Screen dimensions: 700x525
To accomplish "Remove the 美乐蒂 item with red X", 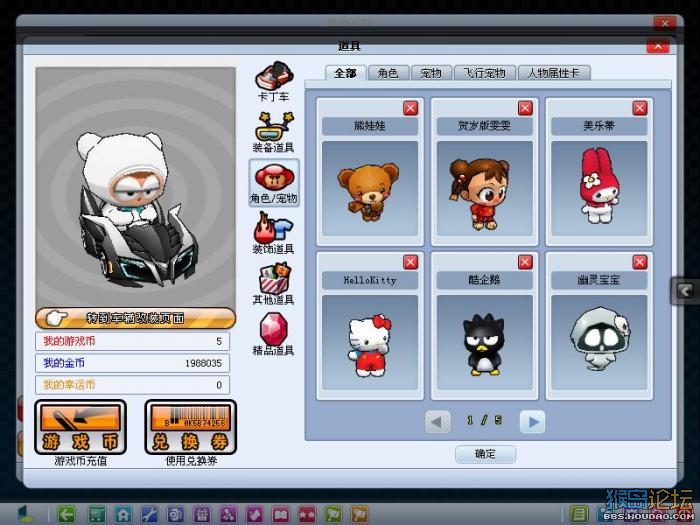I will 640,108.
